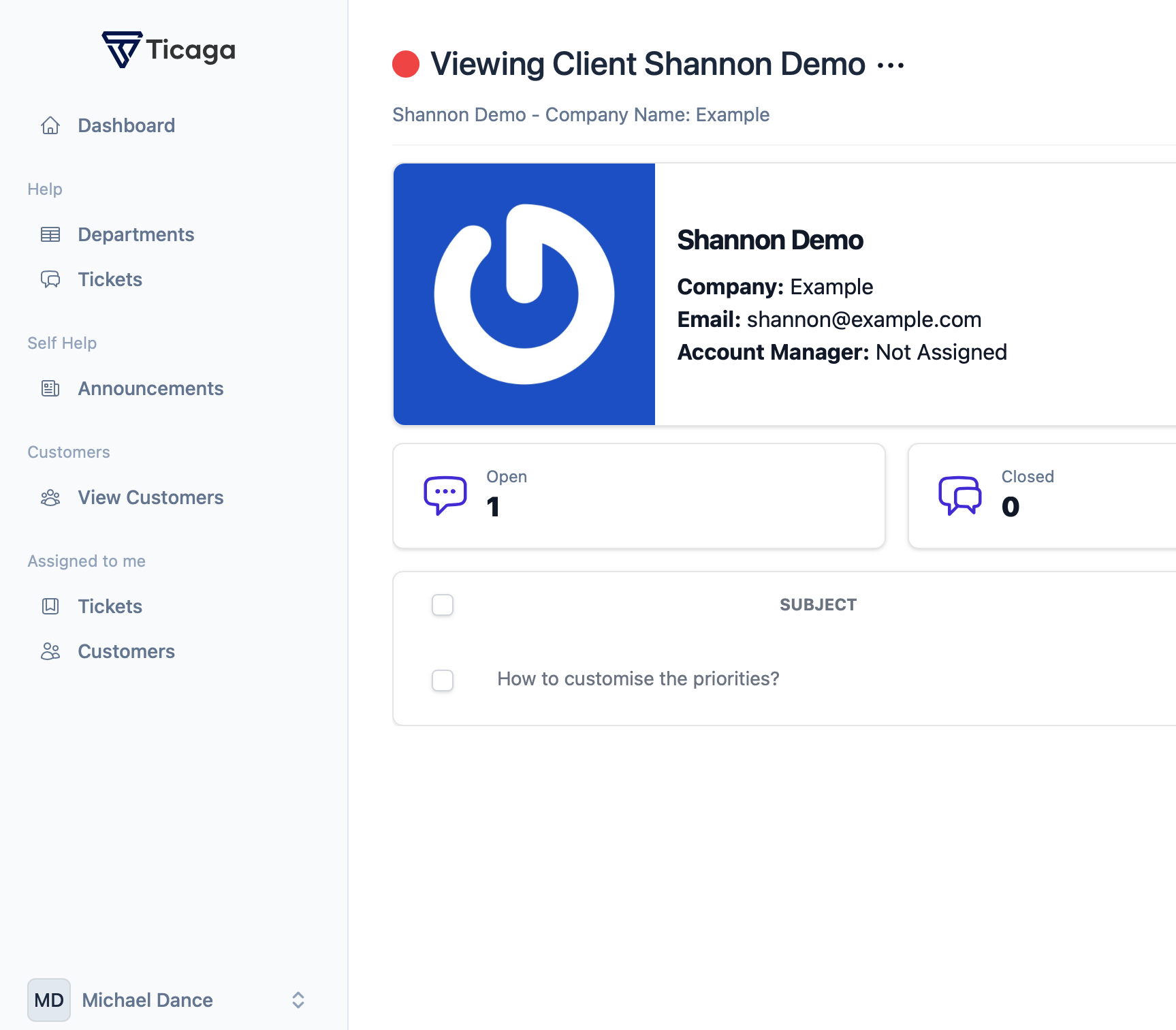
Task: Click the Shannon Demo name heading in the card
Action: (x=769, y=240)
